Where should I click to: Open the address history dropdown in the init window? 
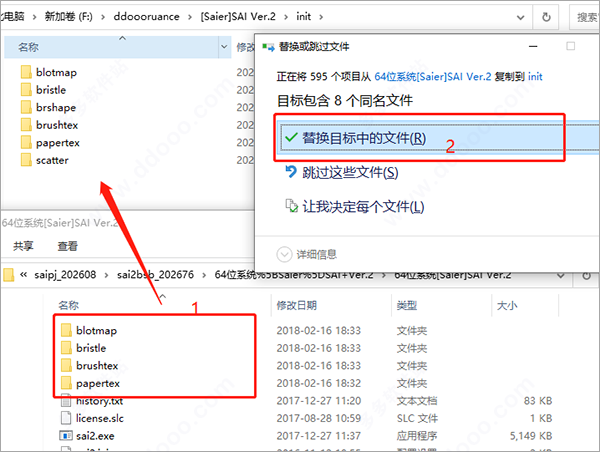(520, 17)
